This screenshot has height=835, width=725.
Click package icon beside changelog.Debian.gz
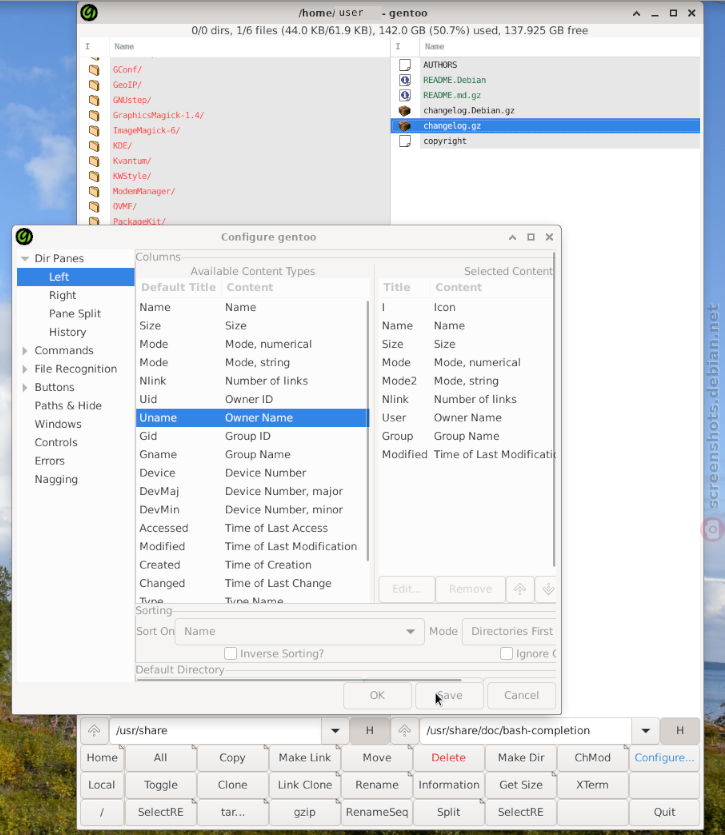tap(405, 111)
